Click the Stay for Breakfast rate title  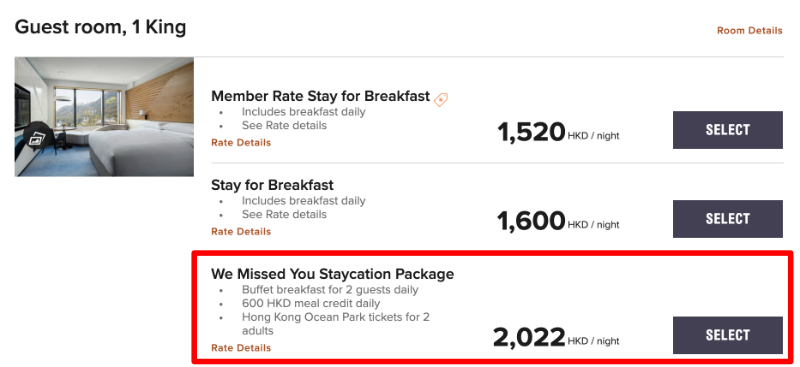pos(272,185)
